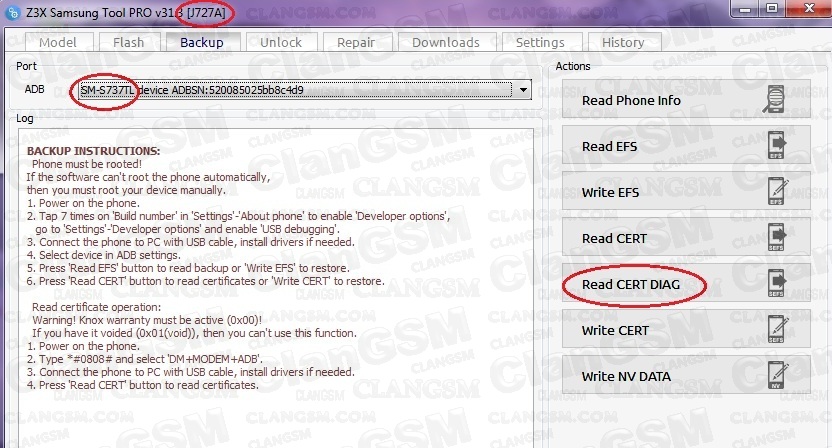
Task: Open the Model tab
Action: (x=58, y=42)
